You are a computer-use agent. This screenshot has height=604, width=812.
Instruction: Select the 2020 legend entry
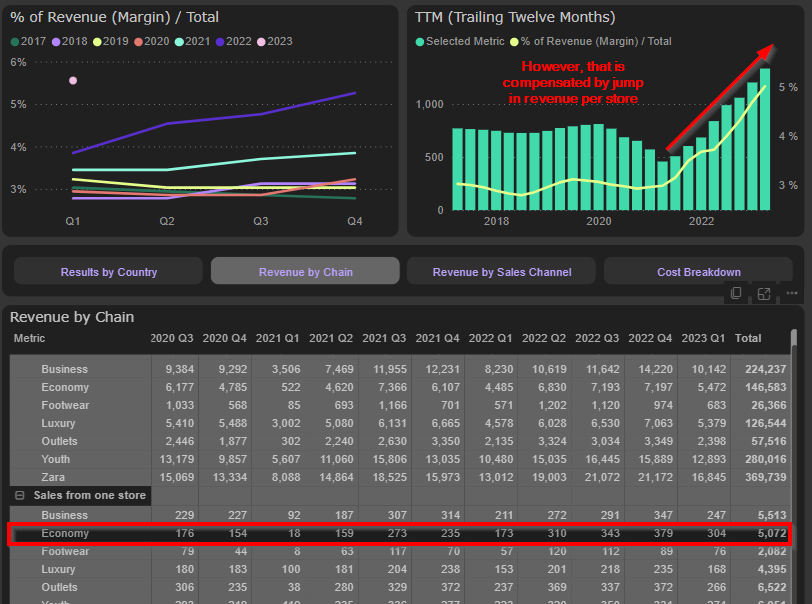click(x=138, y=41)
